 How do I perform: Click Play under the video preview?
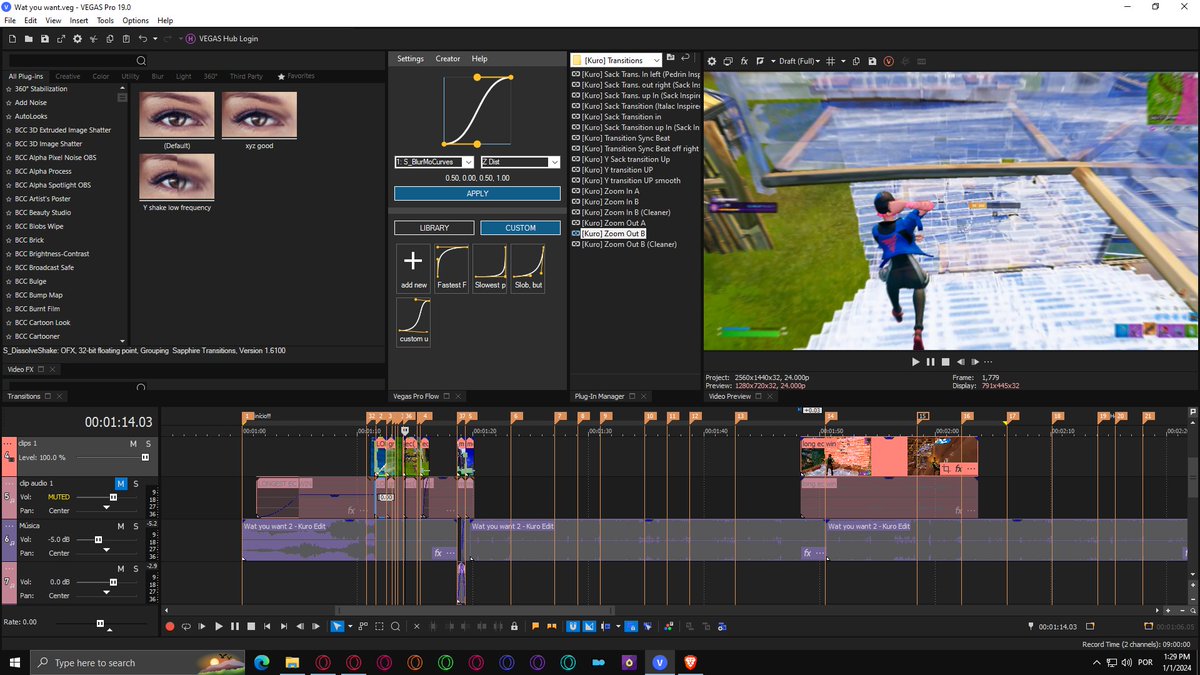pyautogui.click(x=914, y=362)
